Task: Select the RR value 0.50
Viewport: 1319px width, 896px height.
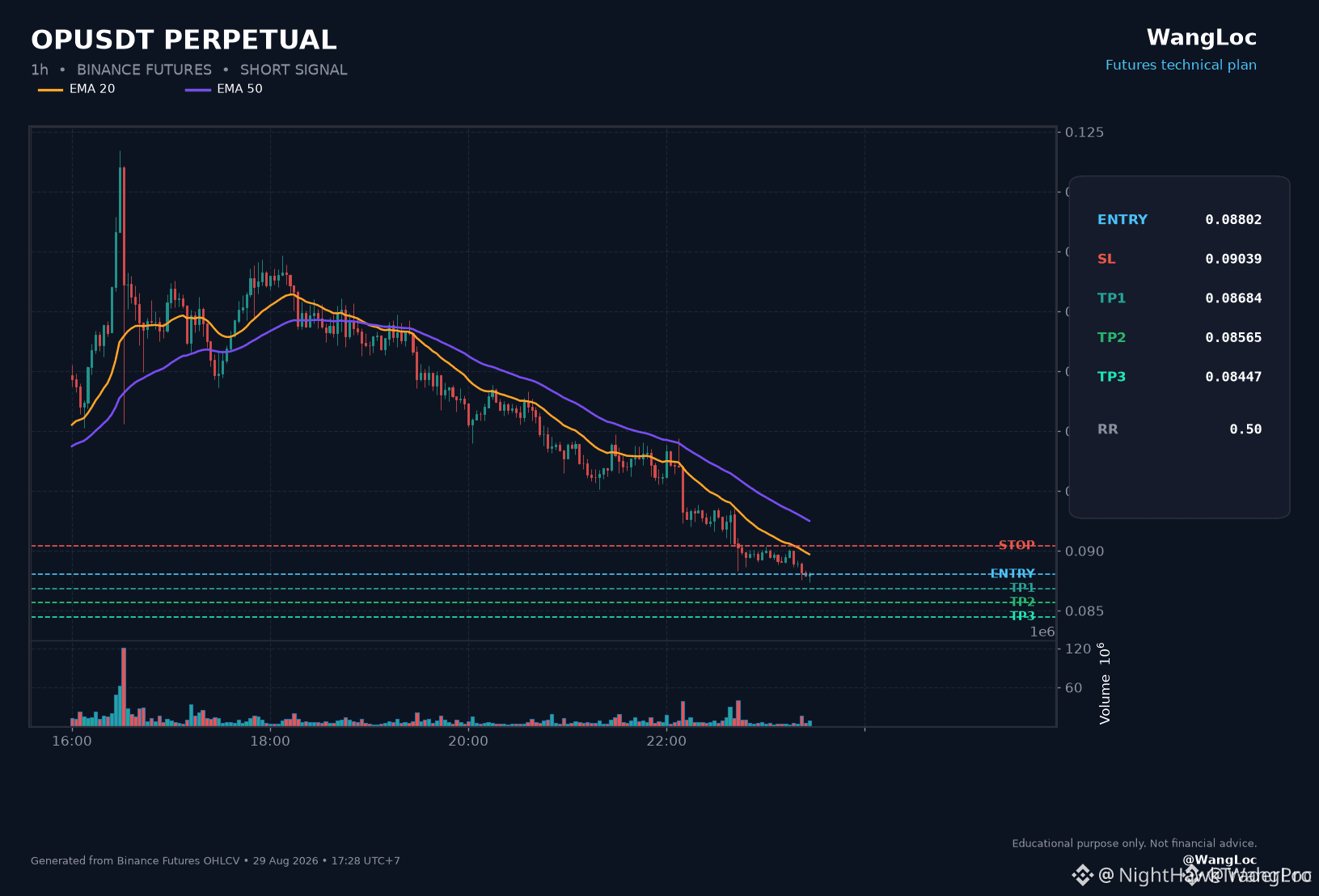Action: point(1245,429)
